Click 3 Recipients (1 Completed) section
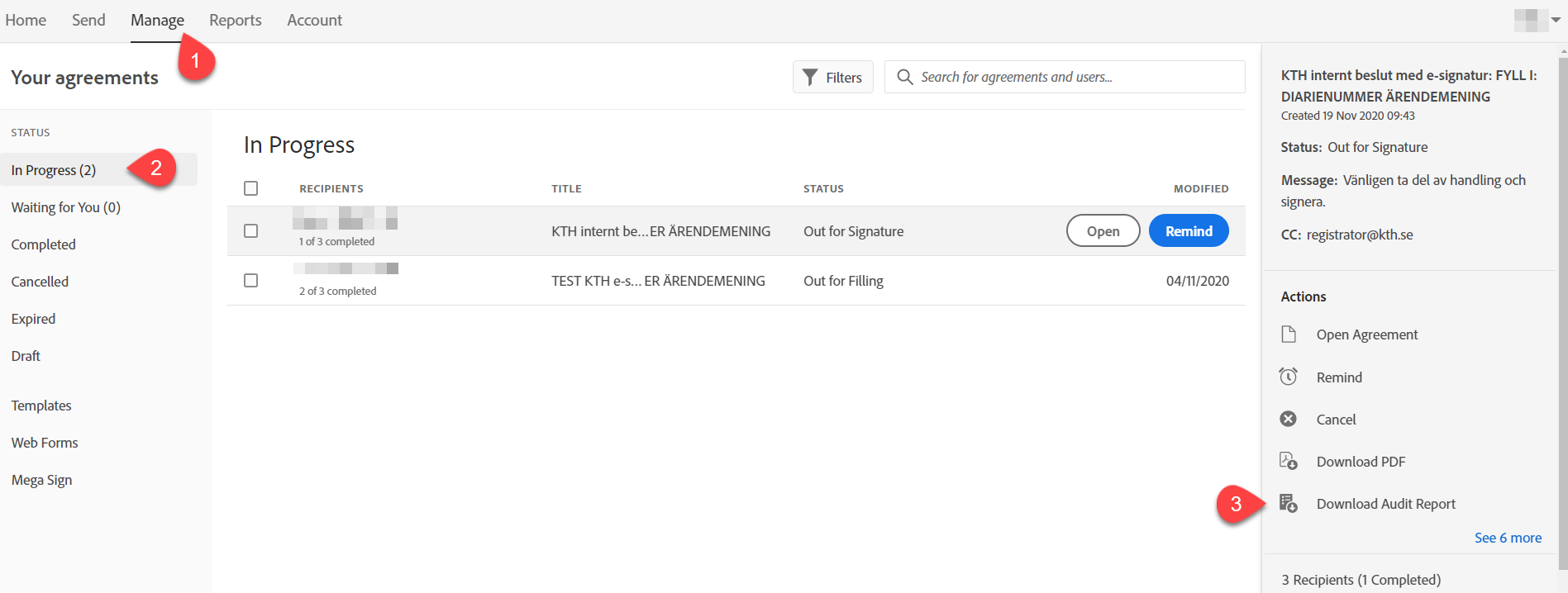 1361,580
